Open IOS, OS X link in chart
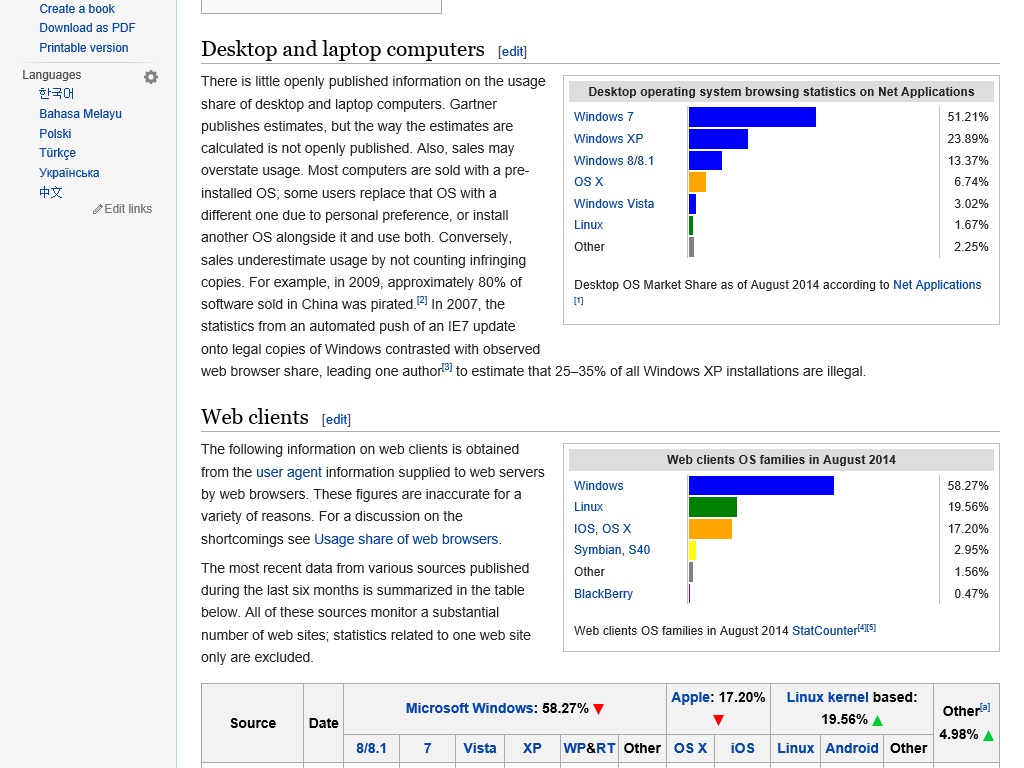Image resolution: width=1024 pixels, height=768 pixels. coord(602,529)
